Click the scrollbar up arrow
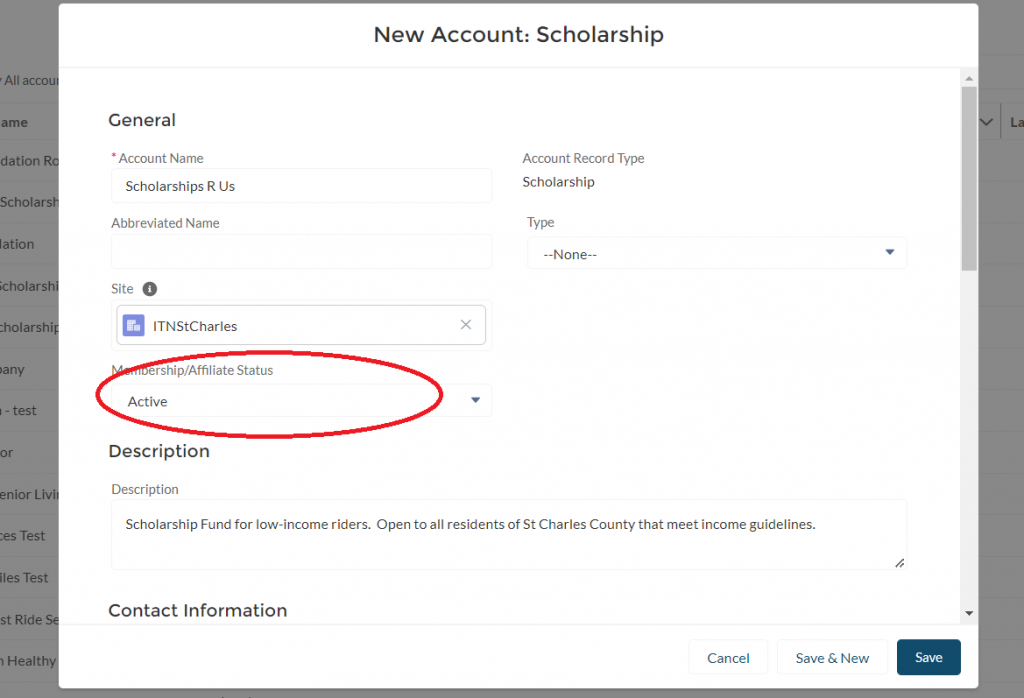The width and height of the screenshot is (1024, 698). [969, 77]
